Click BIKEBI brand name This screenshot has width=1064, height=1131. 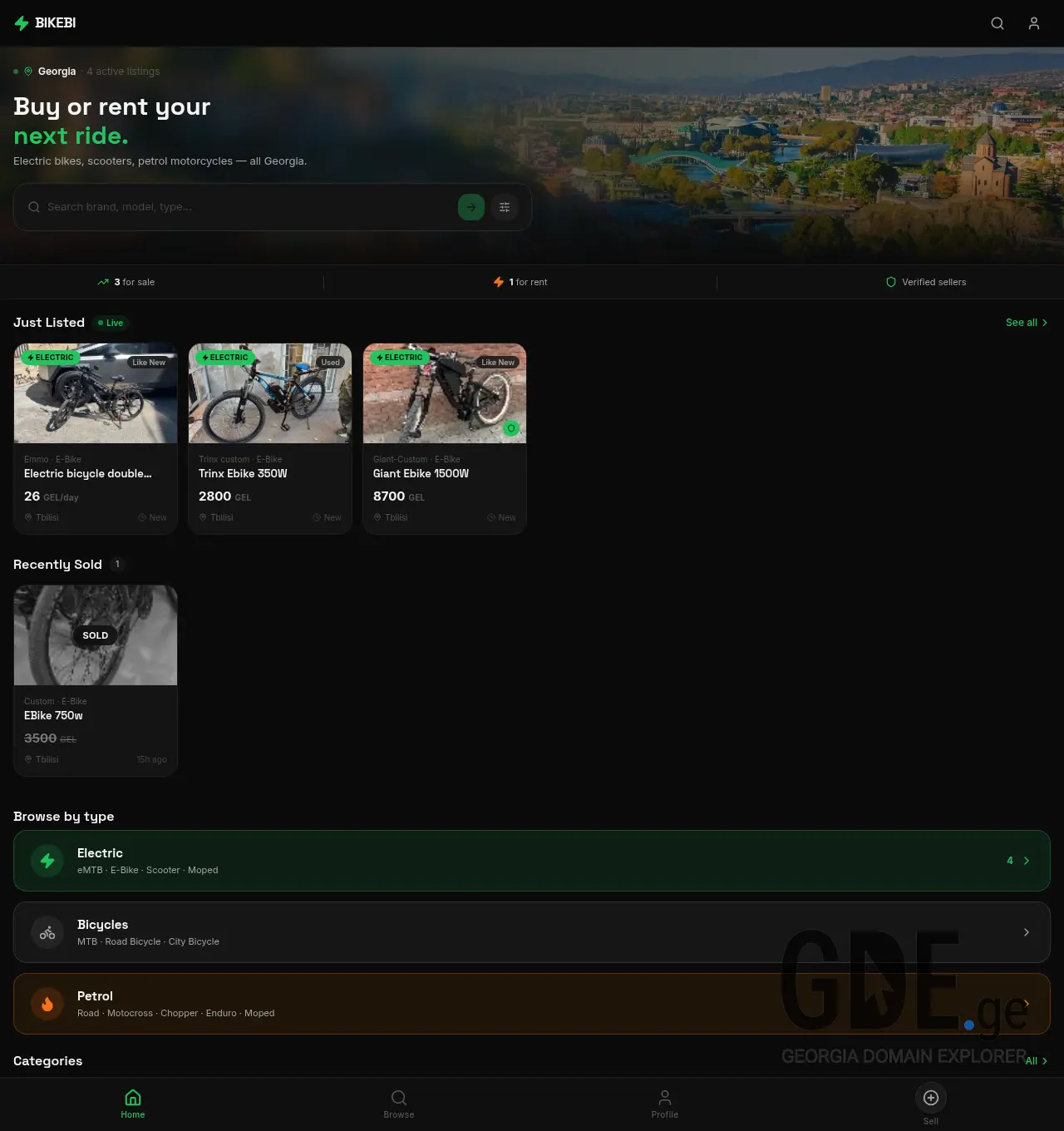point(55,23)
